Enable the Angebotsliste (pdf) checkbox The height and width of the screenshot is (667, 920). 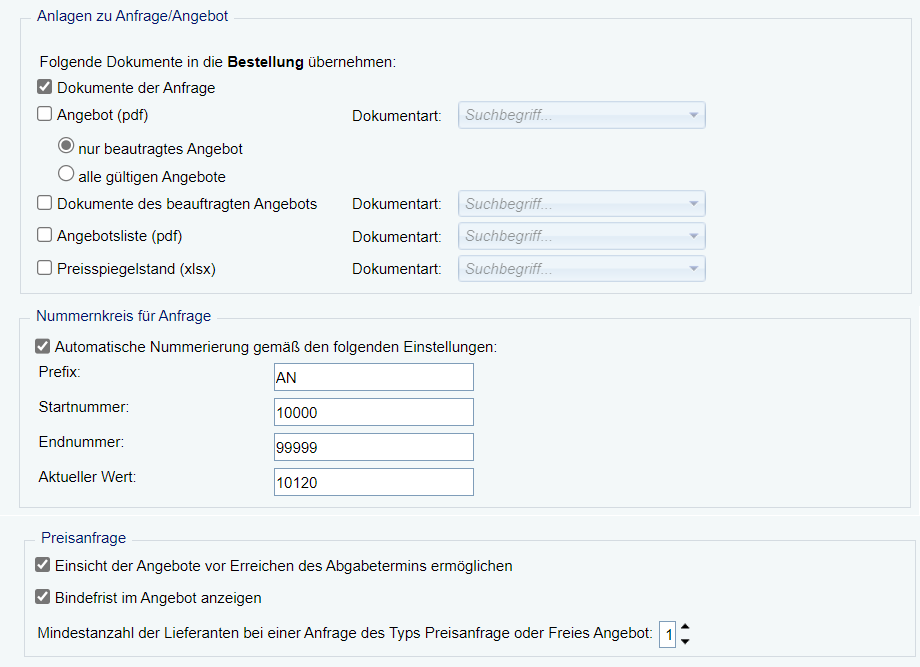click(44, 236)
